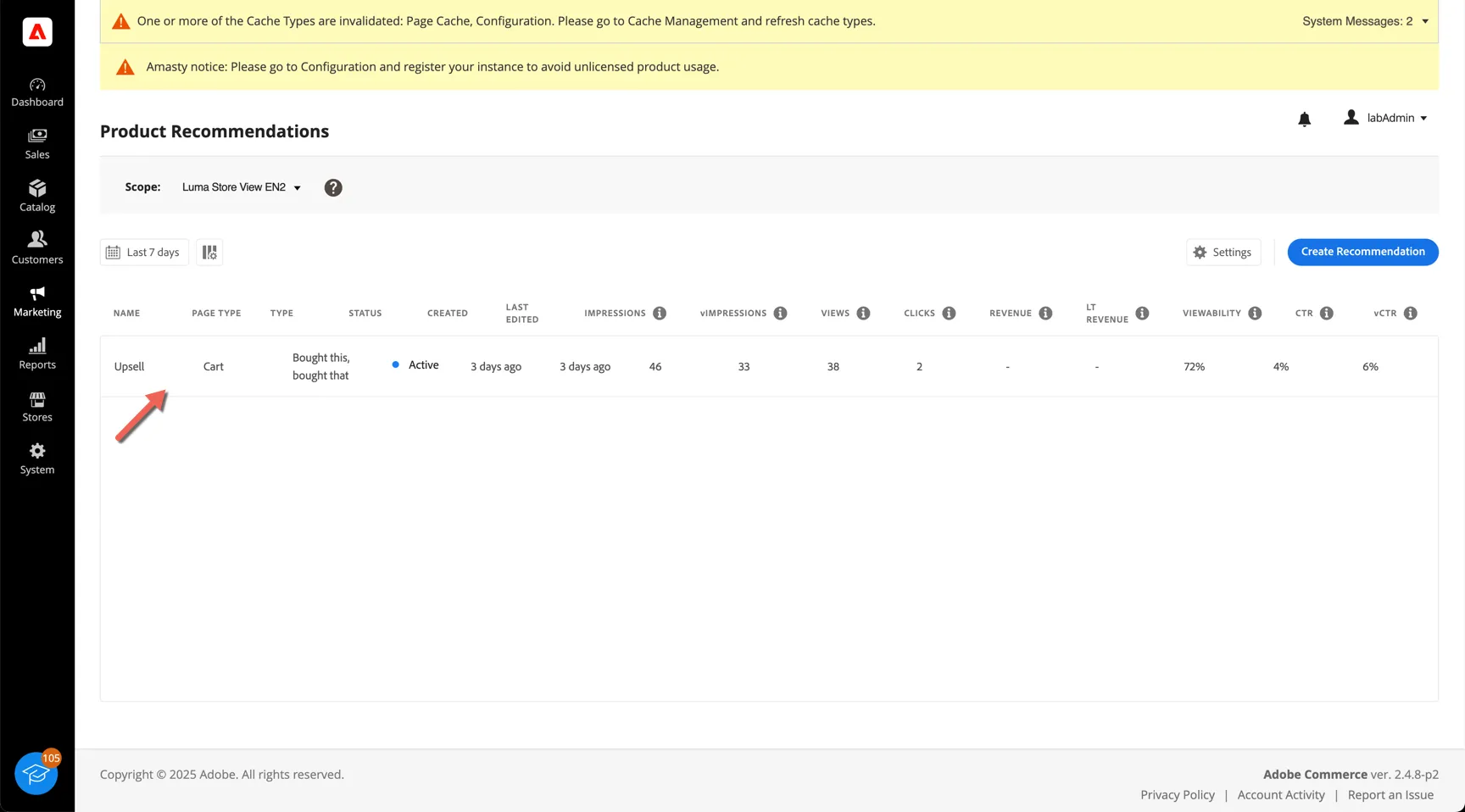This screenshot has height=812, width=1465.
Task: Expand the System Messages: 2 dropdown
Action: click(1365, 21)
